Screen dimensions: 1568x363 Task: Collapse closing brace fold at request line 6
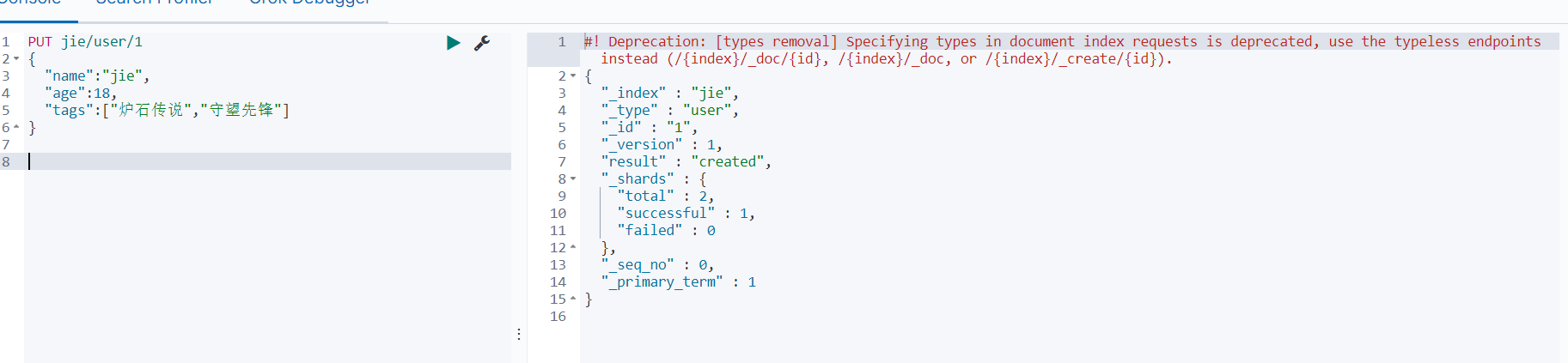point(16,127)
